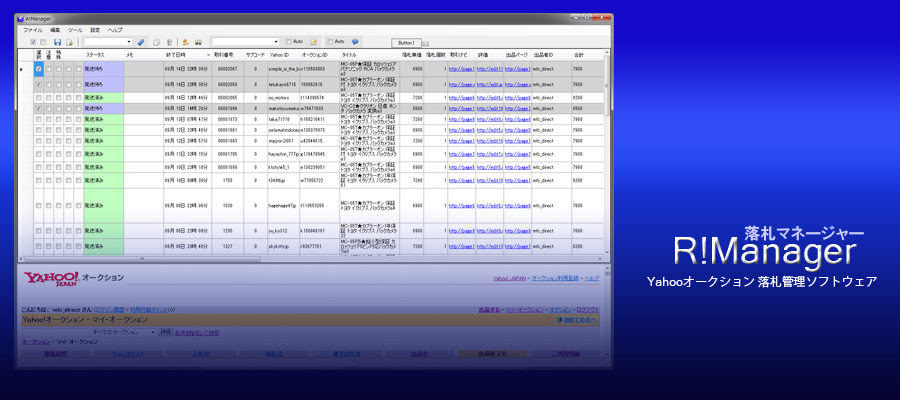Uncheck the selection box for order 00002058
900x400 pixels.
(38, 84)
